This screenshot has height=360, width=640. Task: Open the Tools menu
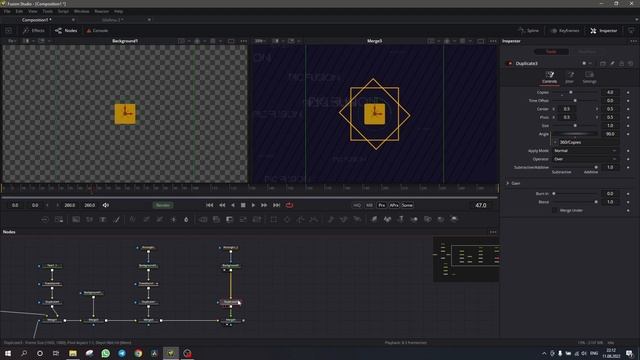pos(48,11)
